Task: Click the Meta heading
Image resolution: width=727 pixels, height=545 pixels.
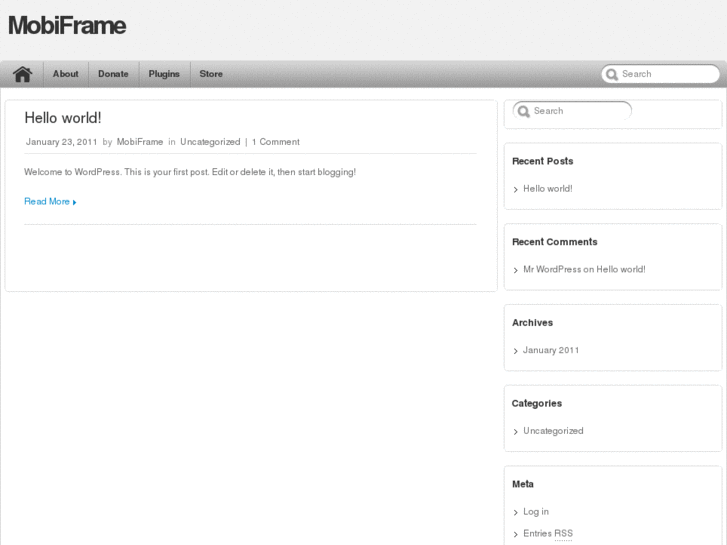Action: (x=523, y=484)
